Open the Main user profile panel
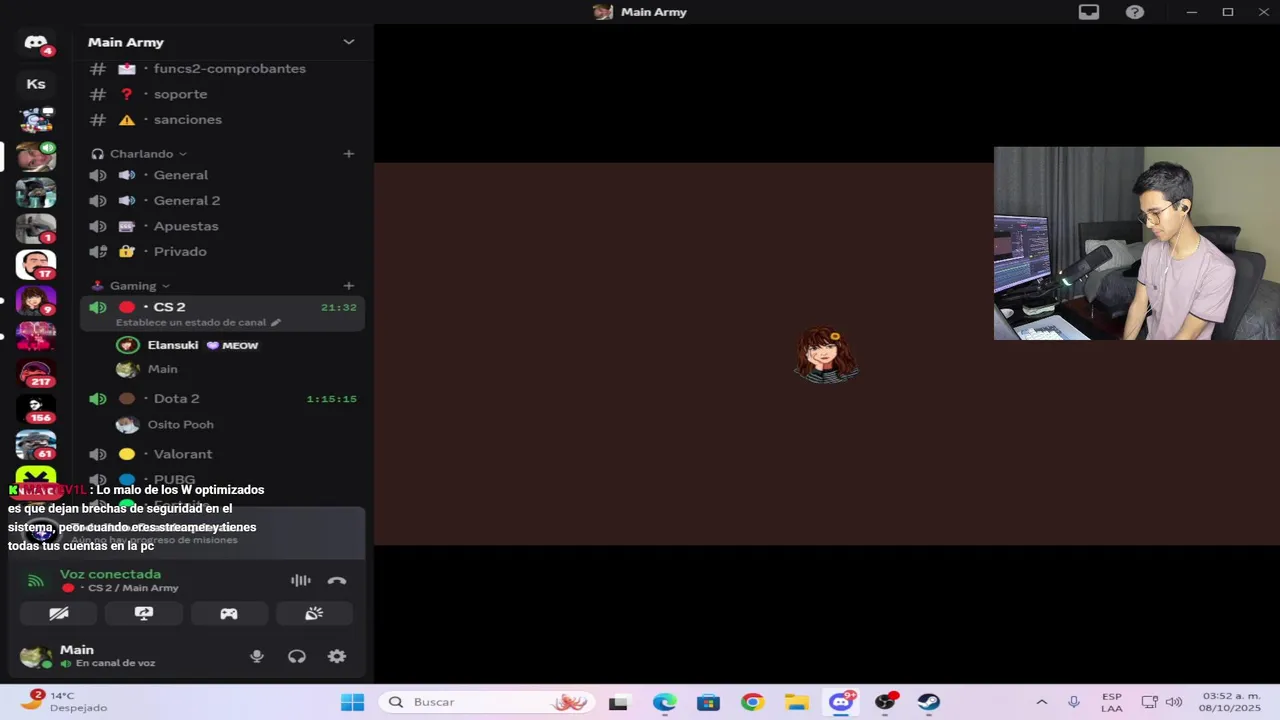The width and height of the screenshot is (1280, 720). click(88, 656)
